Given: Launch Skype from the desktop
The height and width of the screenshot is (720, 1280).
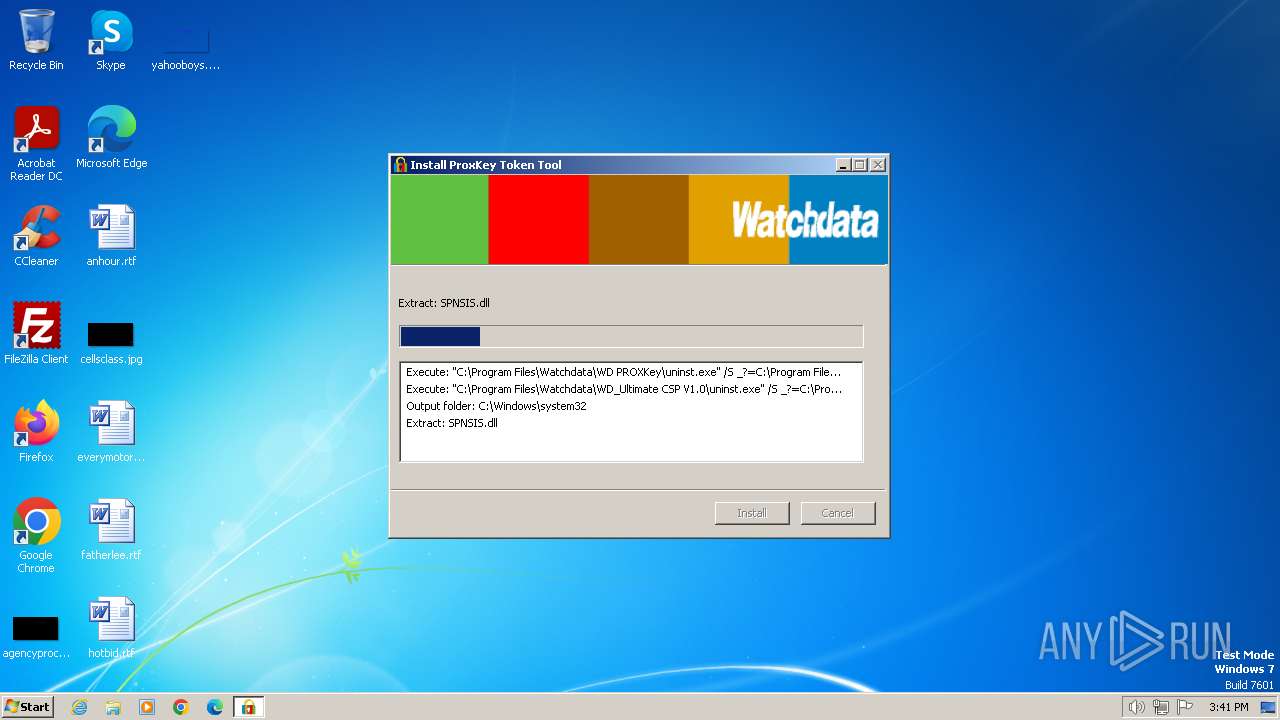Looking at the screenshot, I should (x=111, y=40).
